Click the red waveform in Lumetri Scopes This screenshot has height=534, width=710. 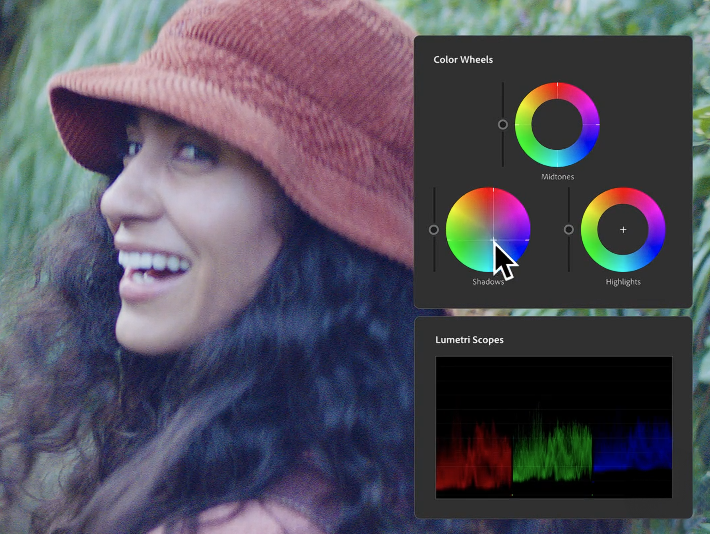[x=474, y=454]
